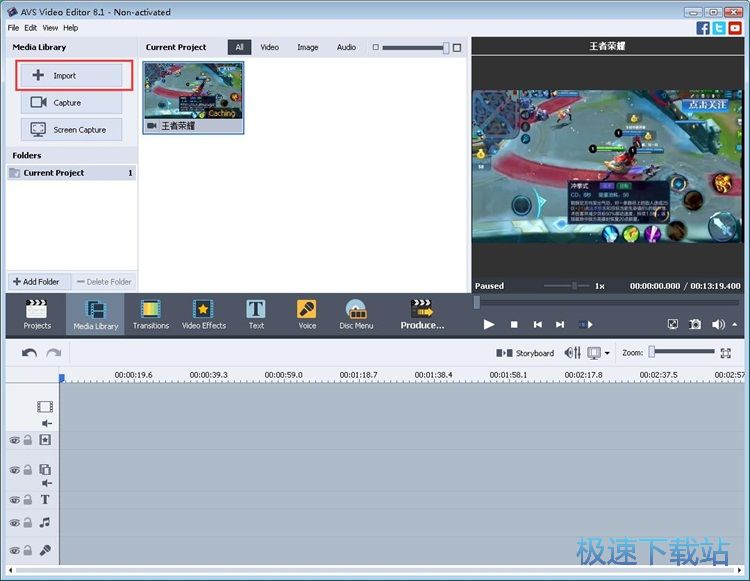This screenshot has height=581, width=750.
Task: Undo the last action
Action: click(x=29, y=353)
